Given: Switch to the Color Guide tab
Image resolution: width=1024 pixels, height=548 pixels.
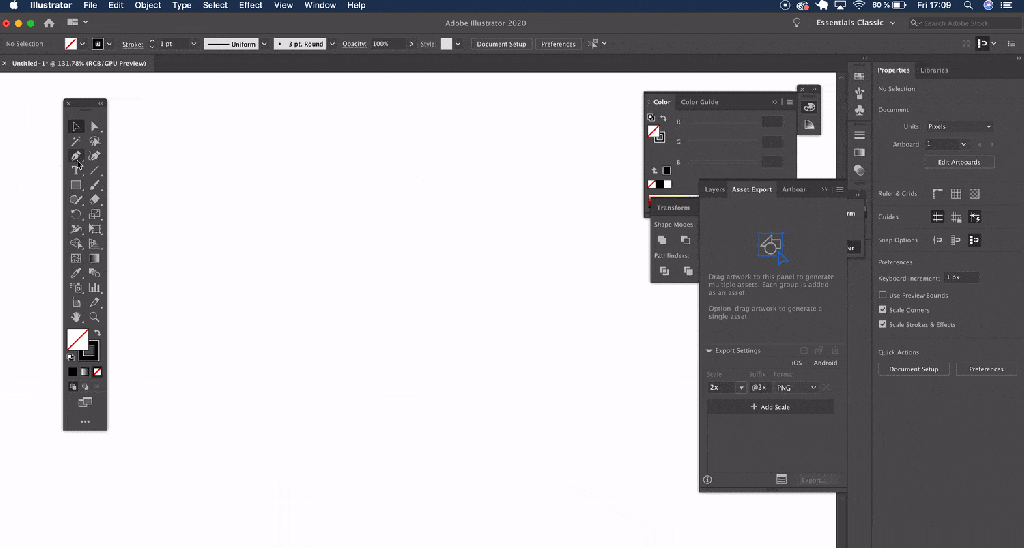Looking at the screenshot, I should (699, 102).
